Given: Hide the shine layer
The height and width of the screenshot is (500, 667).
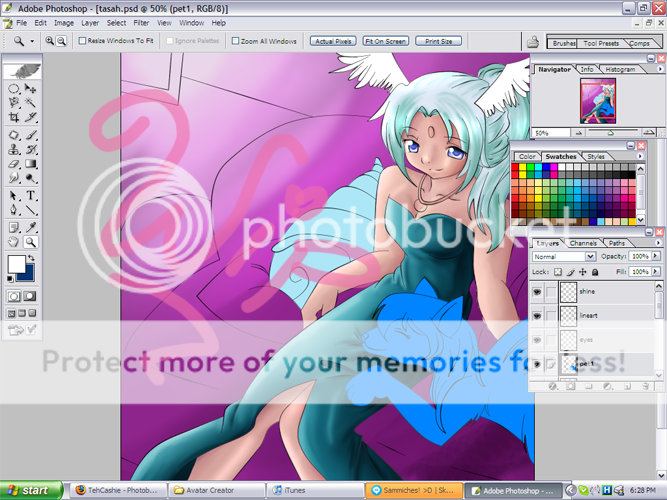Looking at the screenshot, I should click(x=538, y=292).
